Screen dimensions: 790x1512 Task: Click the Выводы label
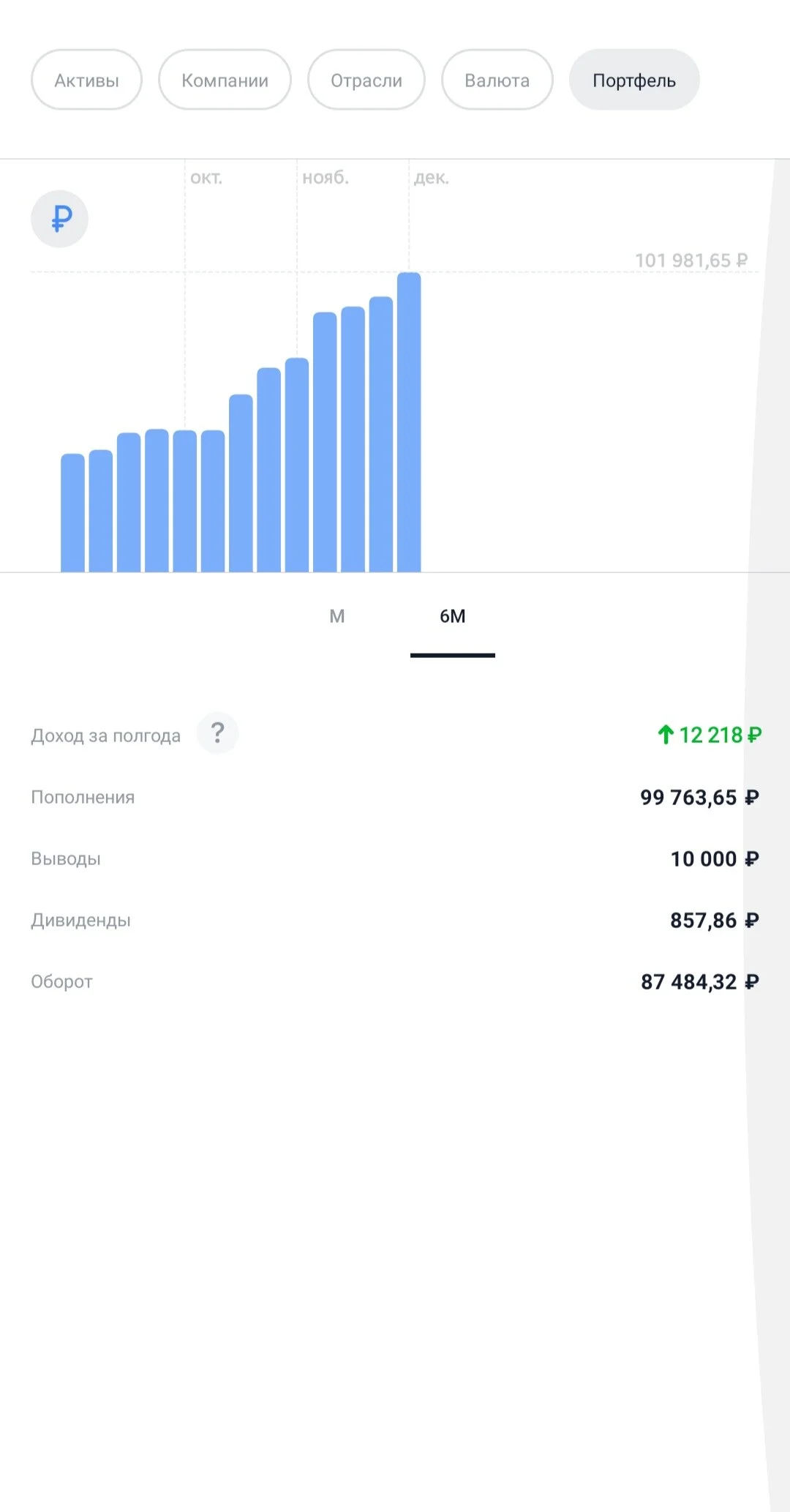[66, 858]
